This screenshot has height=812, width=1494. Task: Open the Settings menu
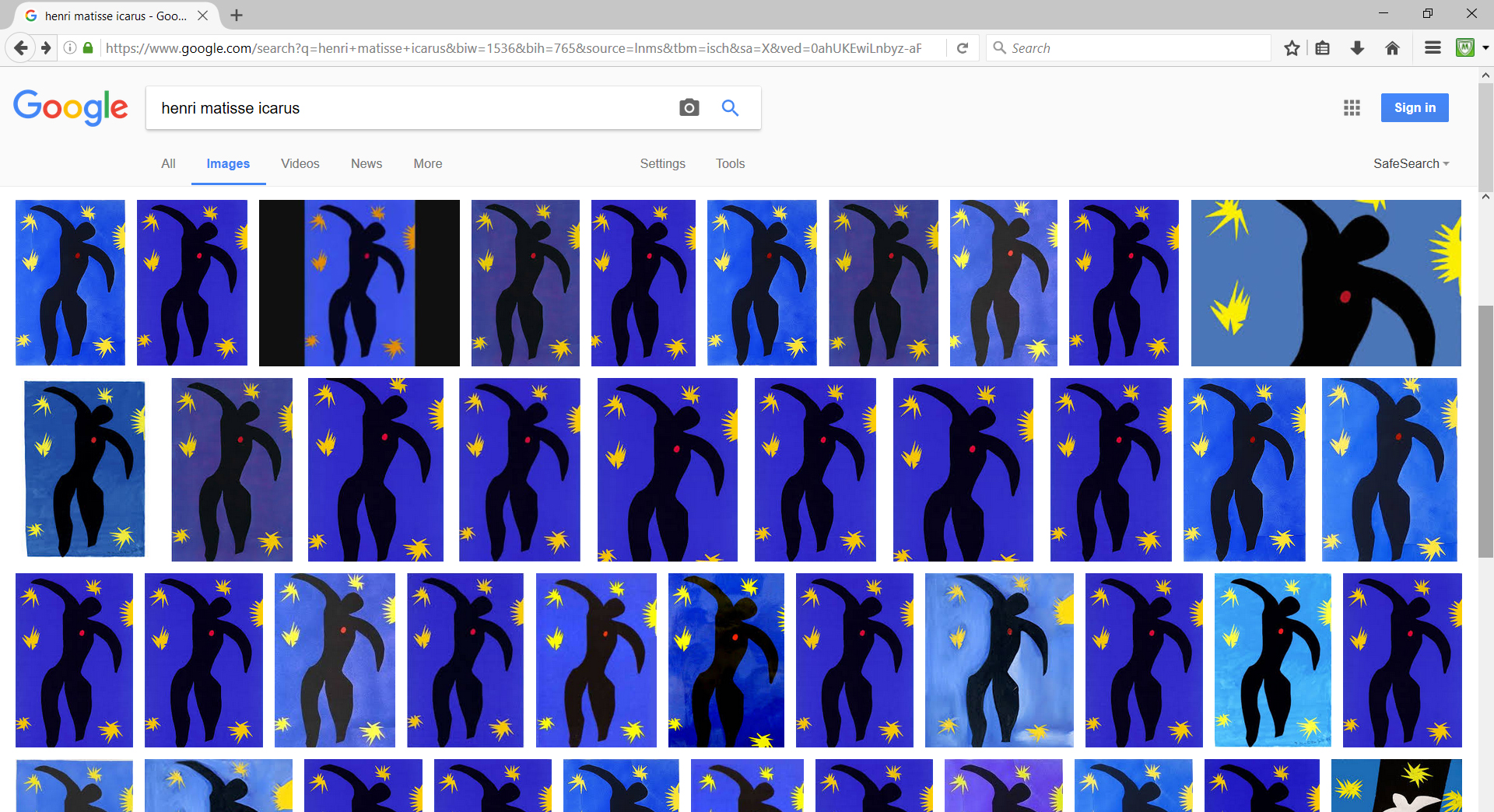663,164
